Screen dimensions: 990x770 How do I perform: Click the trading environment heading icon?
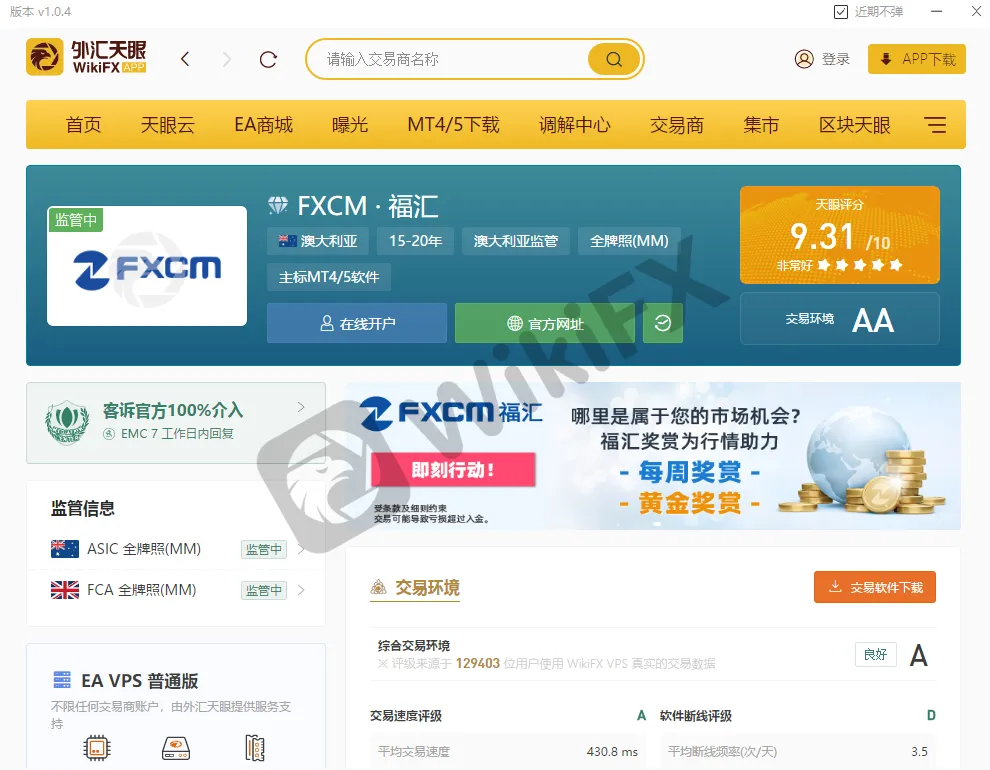click(378, 588)
